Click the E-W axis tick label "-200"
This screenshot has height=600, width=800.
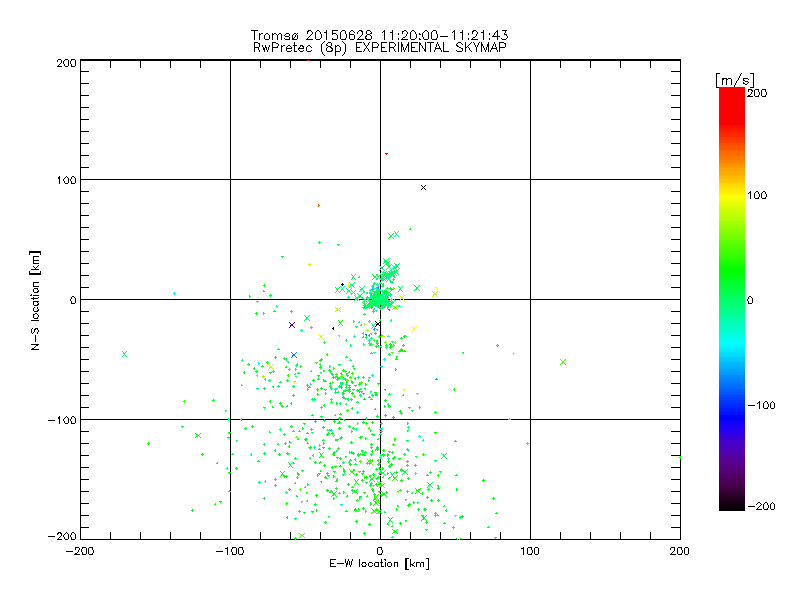click(80, 551)
